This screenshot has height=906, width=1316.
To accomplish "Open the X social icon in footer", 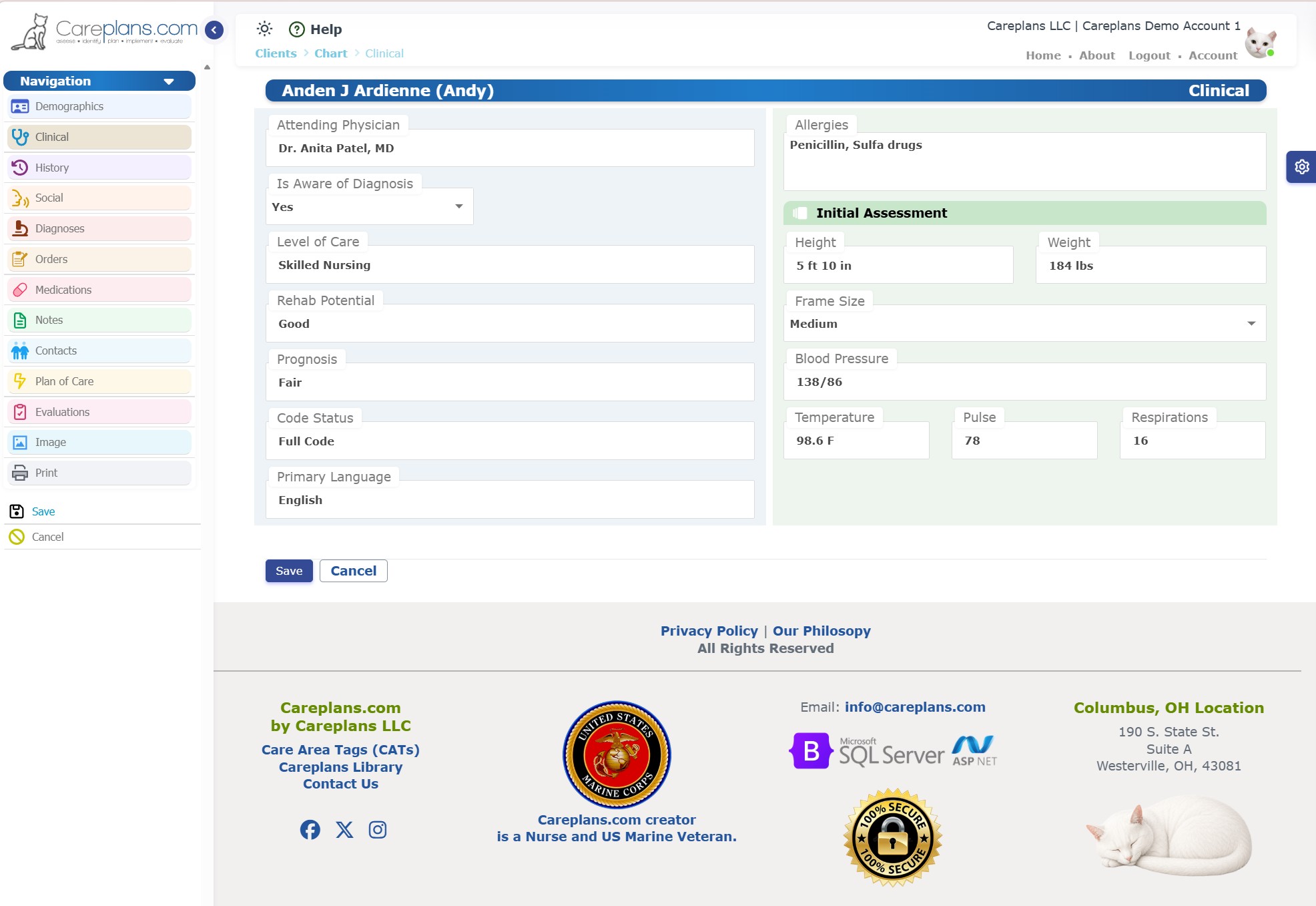I will coord(344,830).
